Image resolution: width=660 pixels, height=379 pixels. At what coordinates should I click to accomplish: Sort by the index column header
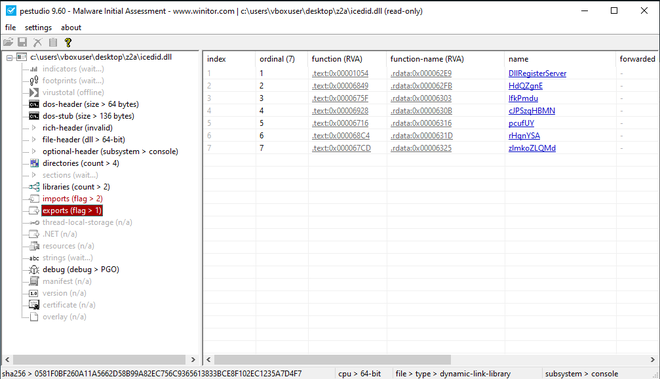pos(229,59)
